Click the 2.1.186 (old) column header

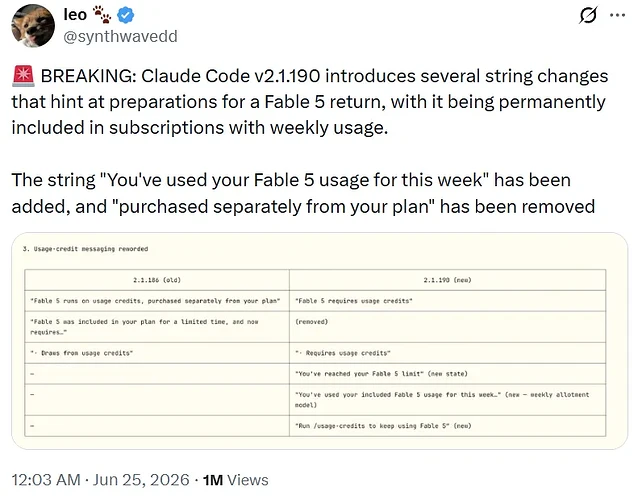157,280
